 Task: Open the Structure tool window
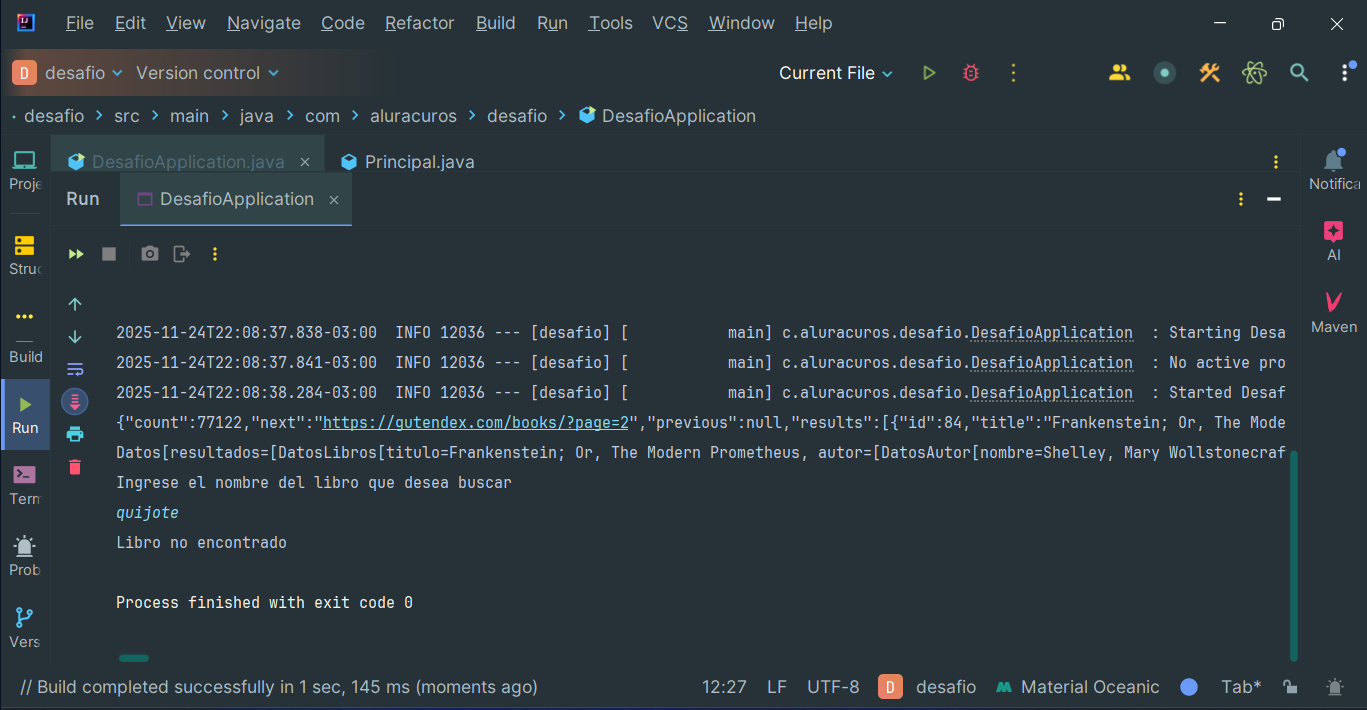click(x=25, y=255)
